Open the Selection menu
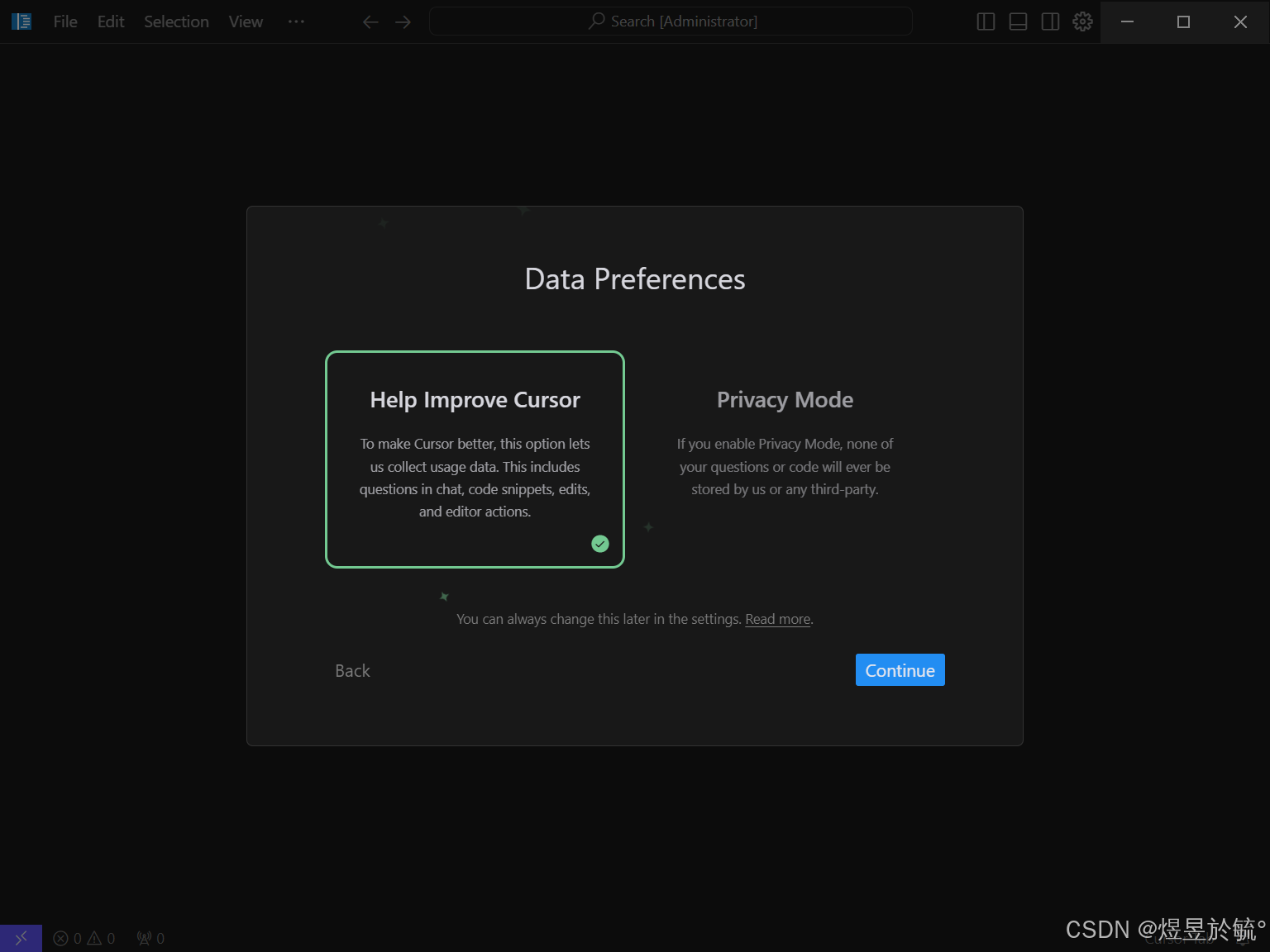Image resolution: width=1270 pixels, height=952 pixels. pyautogui.click(x=176, y=21)
